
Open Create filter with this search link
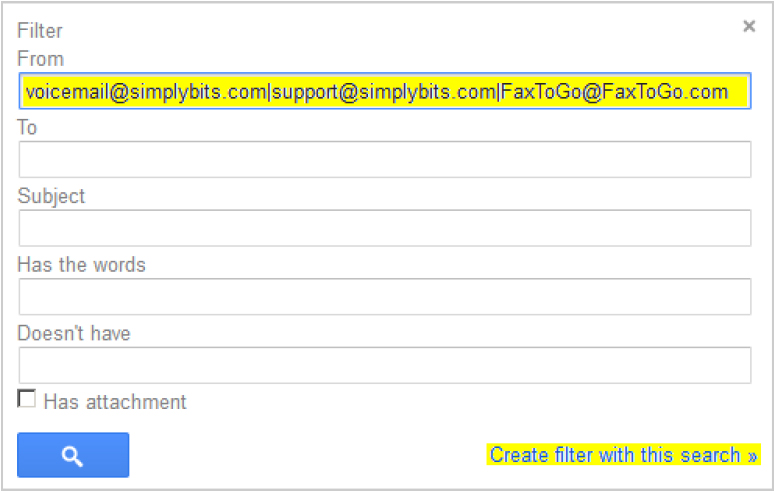[x=623, y=455]
